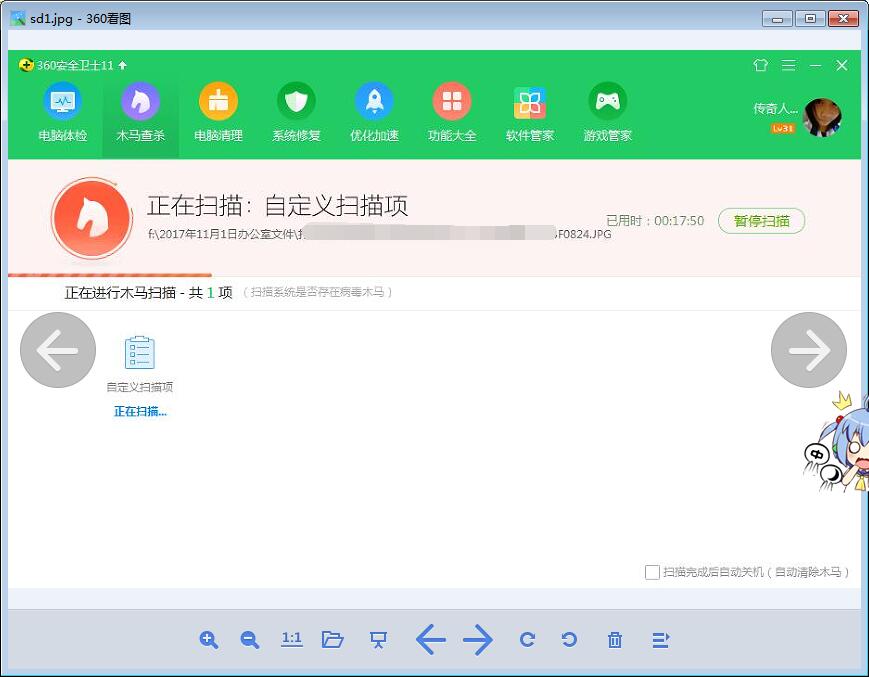The height and width of the screenshot is (677, 869).
Task: Delete the current image via trash icon
Action: tap(614, 640)
